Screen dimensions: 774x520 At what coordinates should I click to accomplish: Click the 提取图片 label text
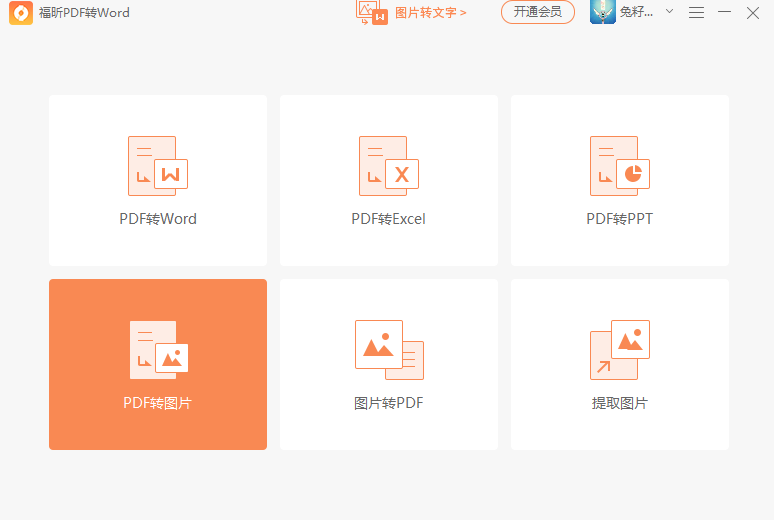(619, 403)
